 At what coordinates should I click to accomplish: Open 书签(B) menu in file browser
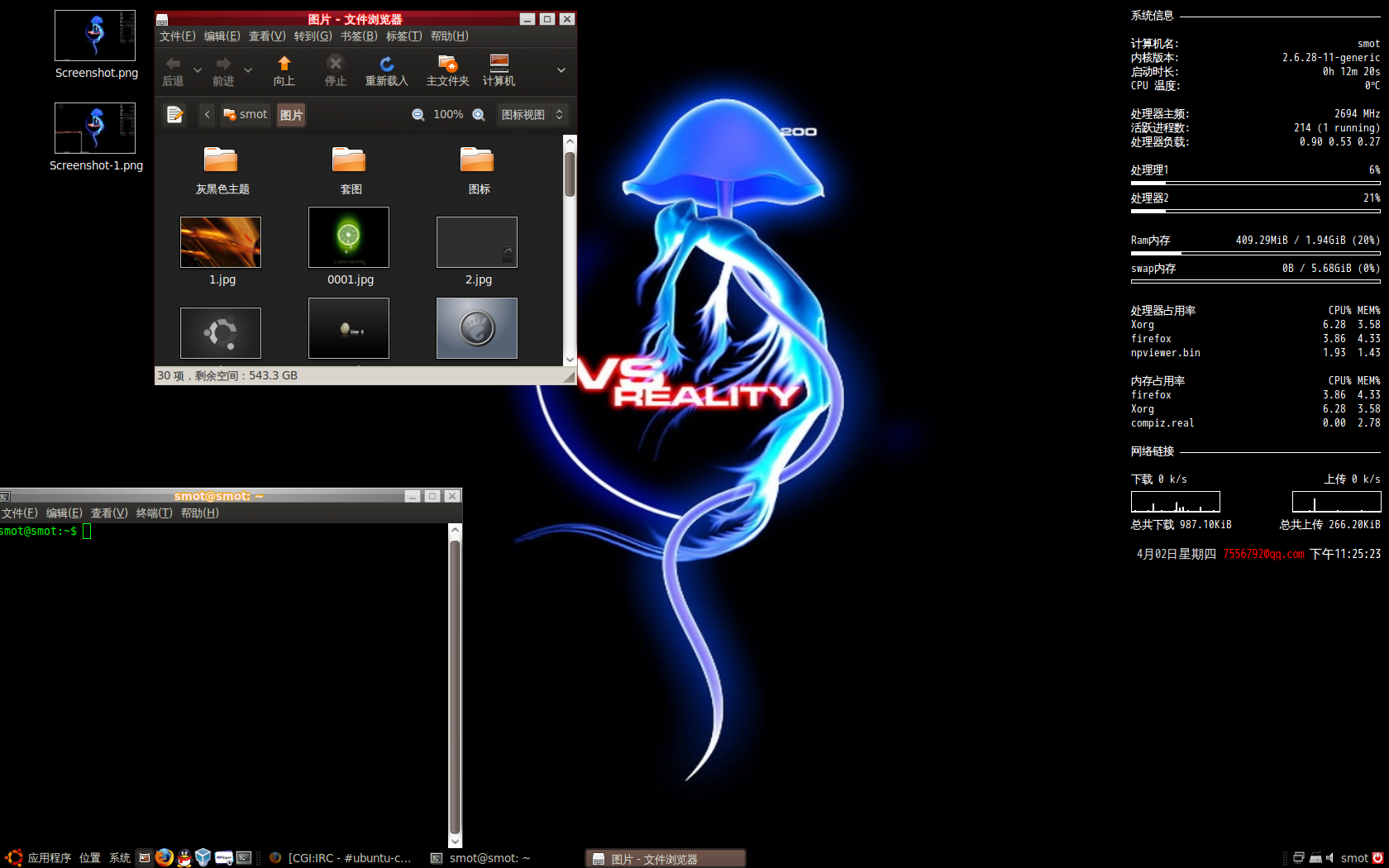click(x=359, y=36)
